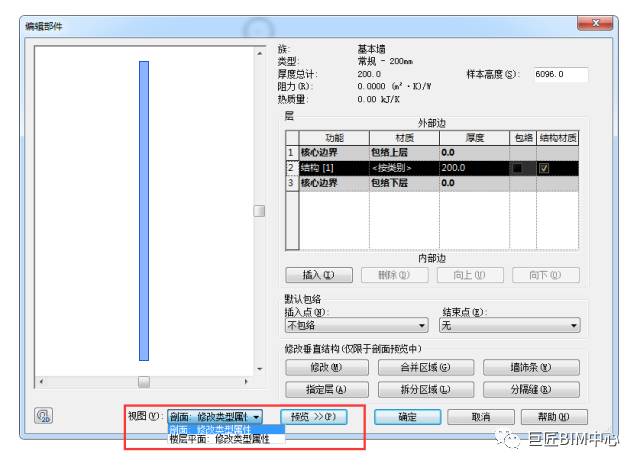The image size is (640, 467).
Task: Click 材质 column header
Action: coord(404,138)
